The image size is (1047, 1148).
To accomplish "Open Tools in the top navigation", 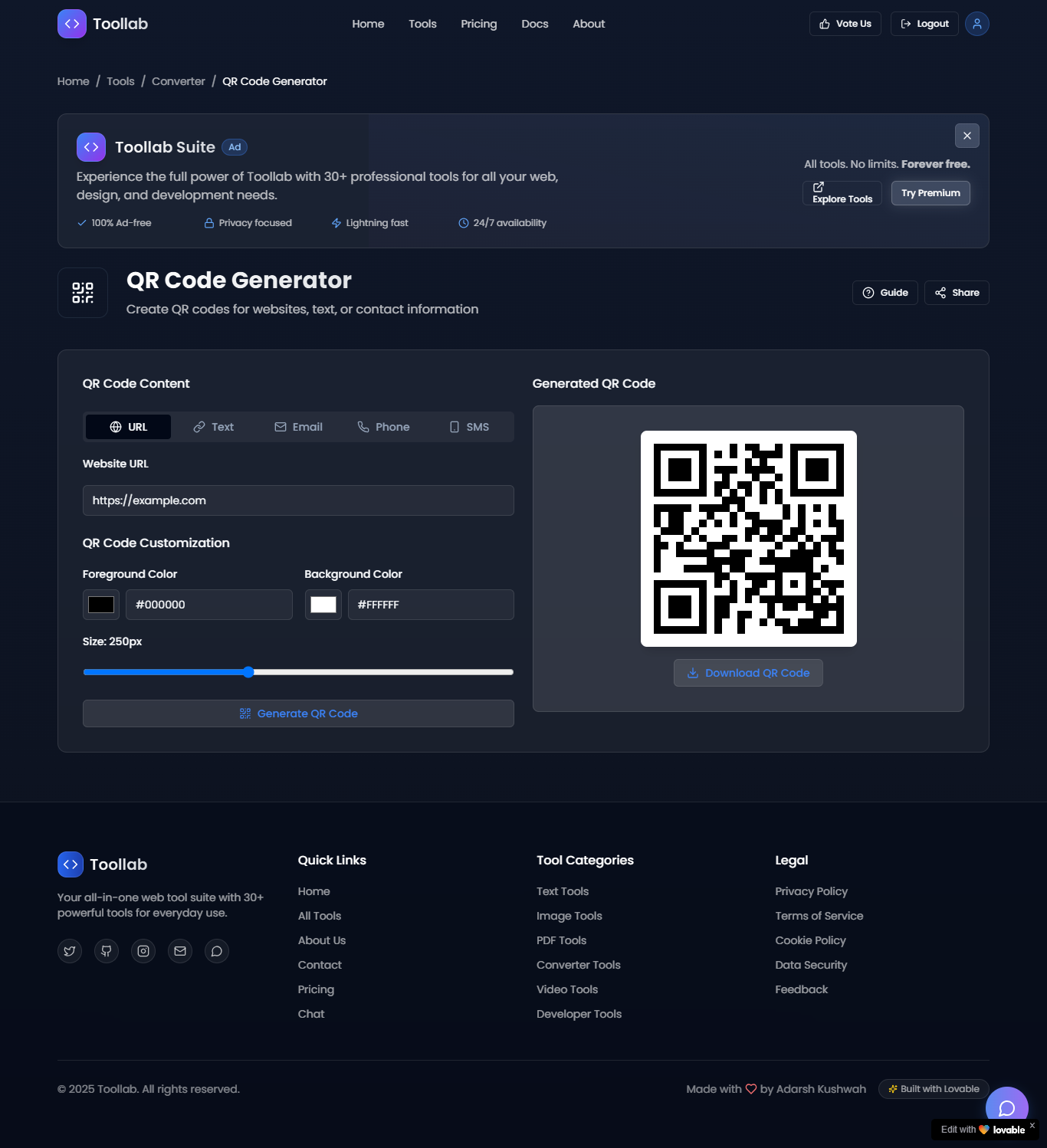I will [x=422, y=24].
